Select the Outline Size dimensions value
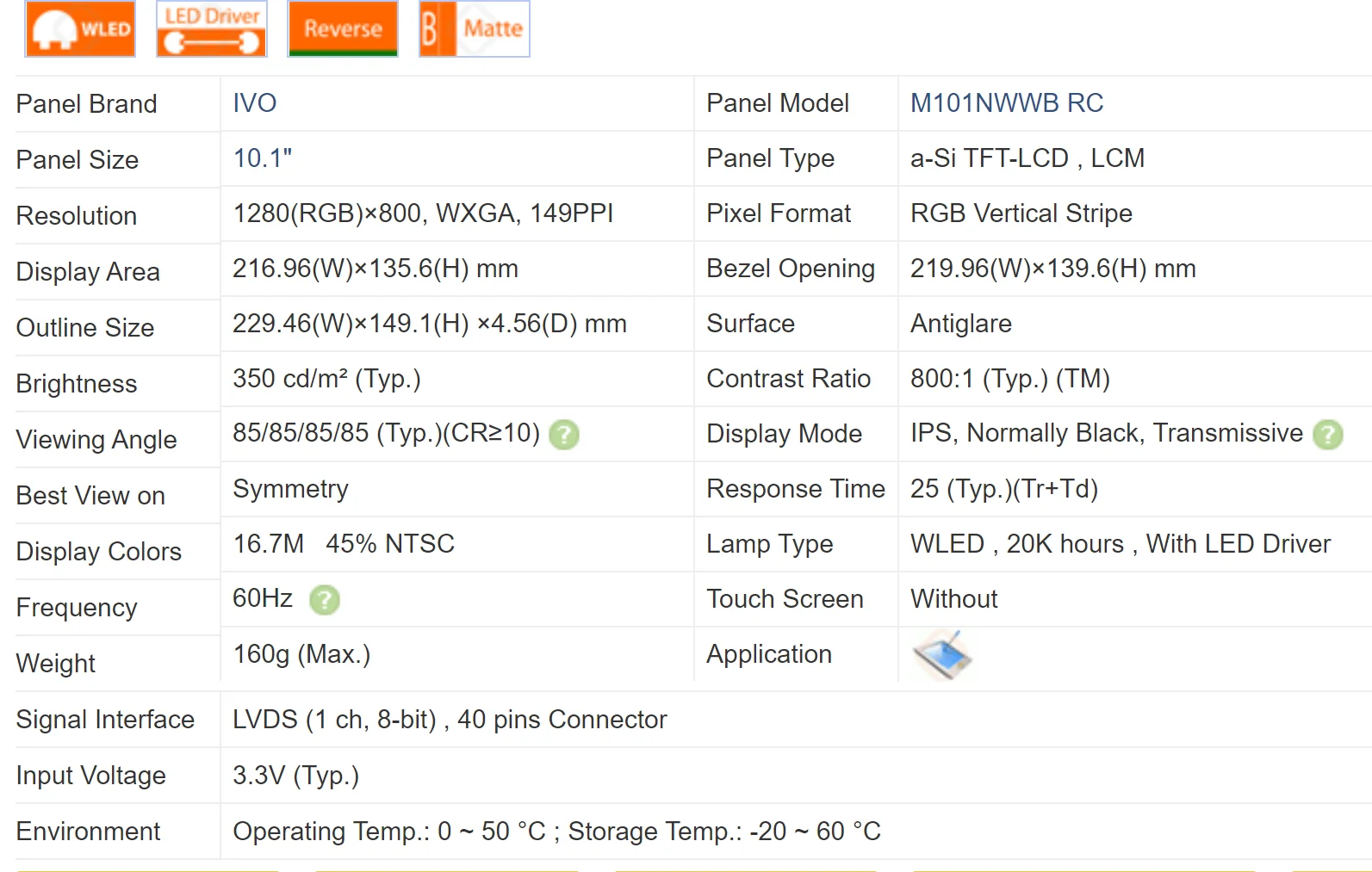The width and height of the screenshot is (1372, 872). 430,324
